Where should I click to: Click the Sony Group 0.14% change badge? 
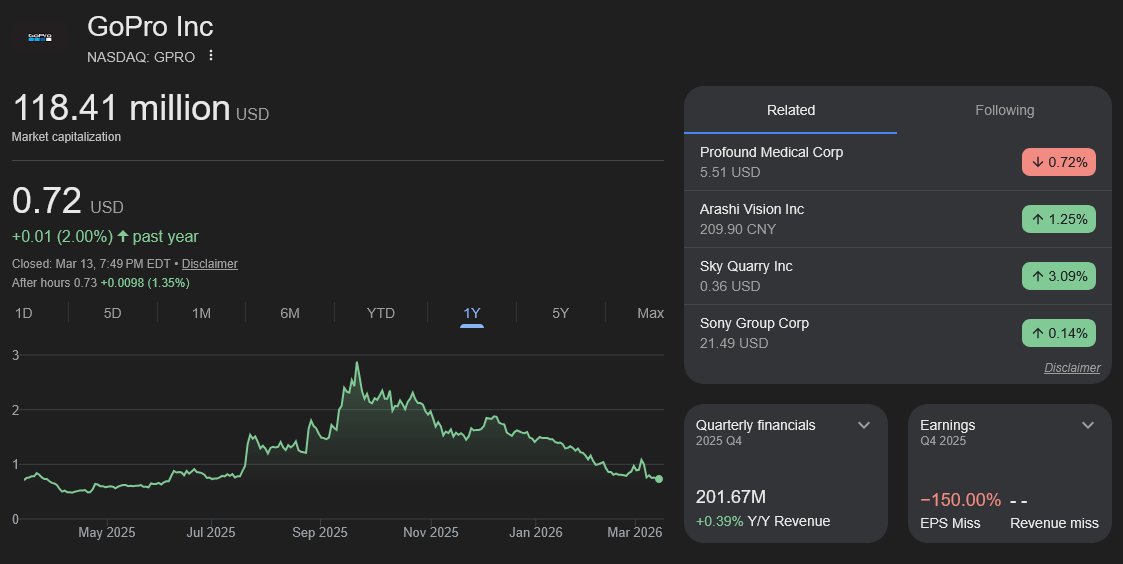(1059, 333)
